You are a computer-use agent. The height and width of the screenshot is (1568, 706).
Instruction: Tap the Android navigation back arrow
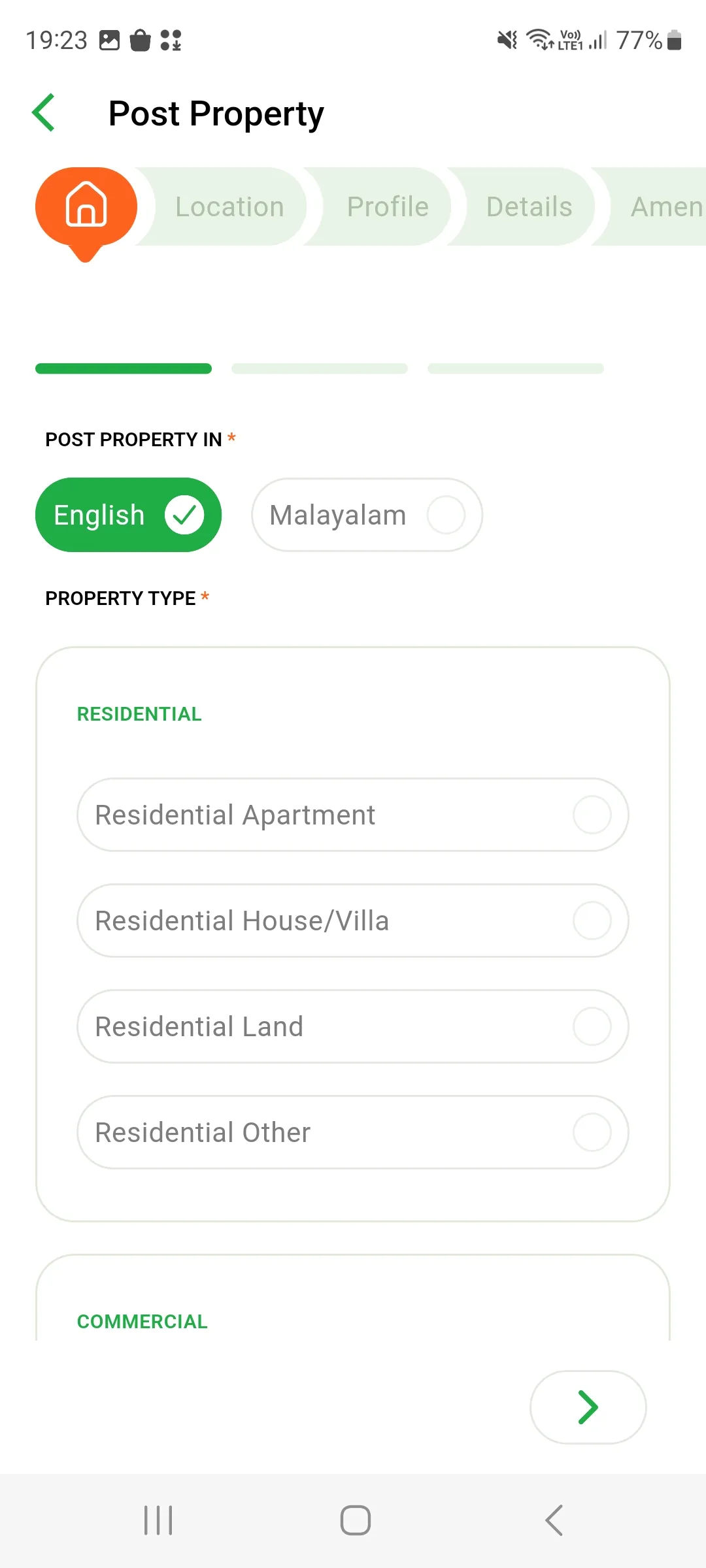point(554,1520)
